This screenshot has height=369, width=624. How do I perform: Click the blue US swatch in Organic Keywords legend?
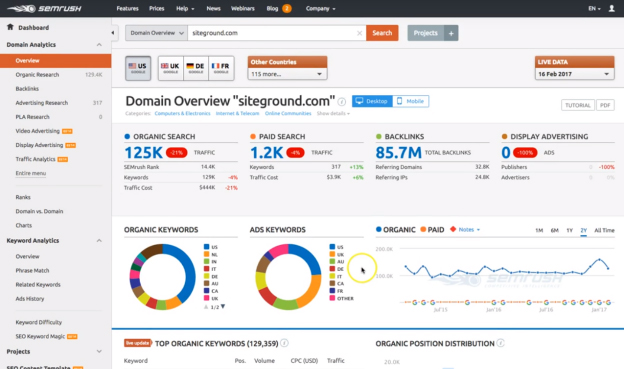coord(207,247)
